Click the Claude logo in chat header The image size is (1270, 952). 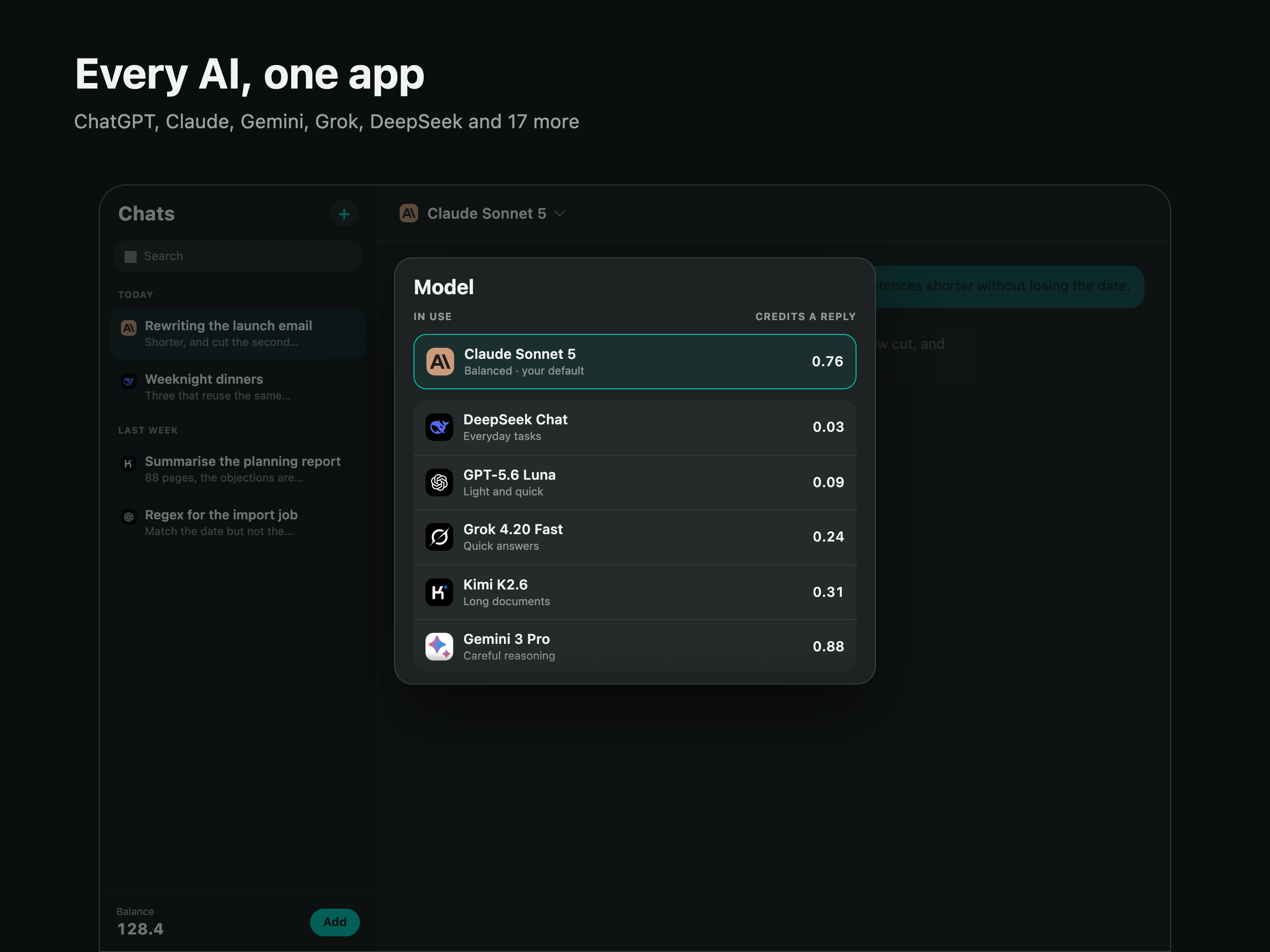(x=409, y=214)
